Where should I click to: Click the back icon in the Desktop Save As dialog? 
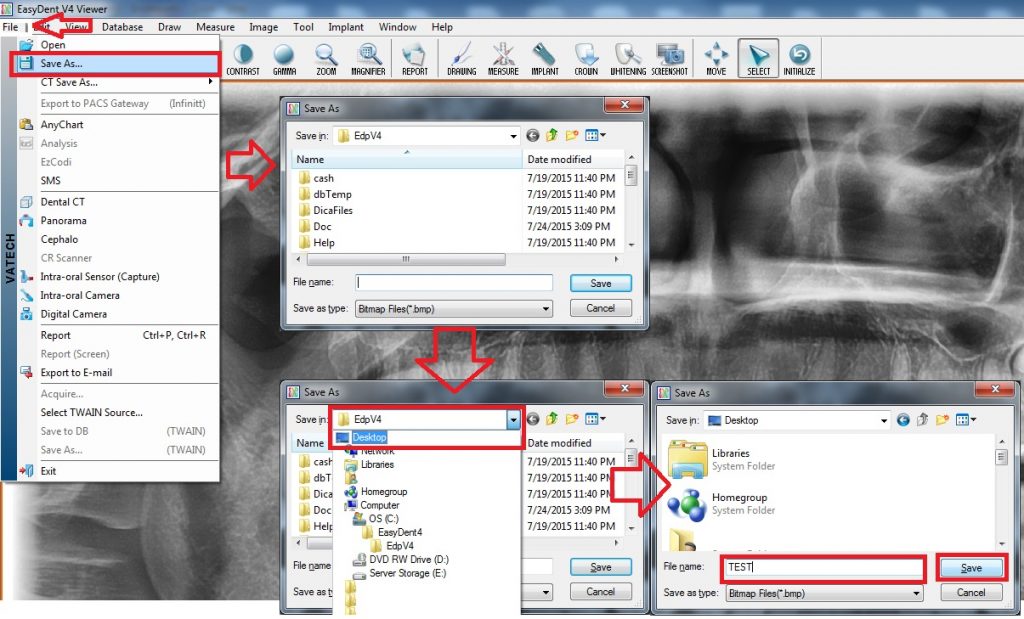point(903,420)
